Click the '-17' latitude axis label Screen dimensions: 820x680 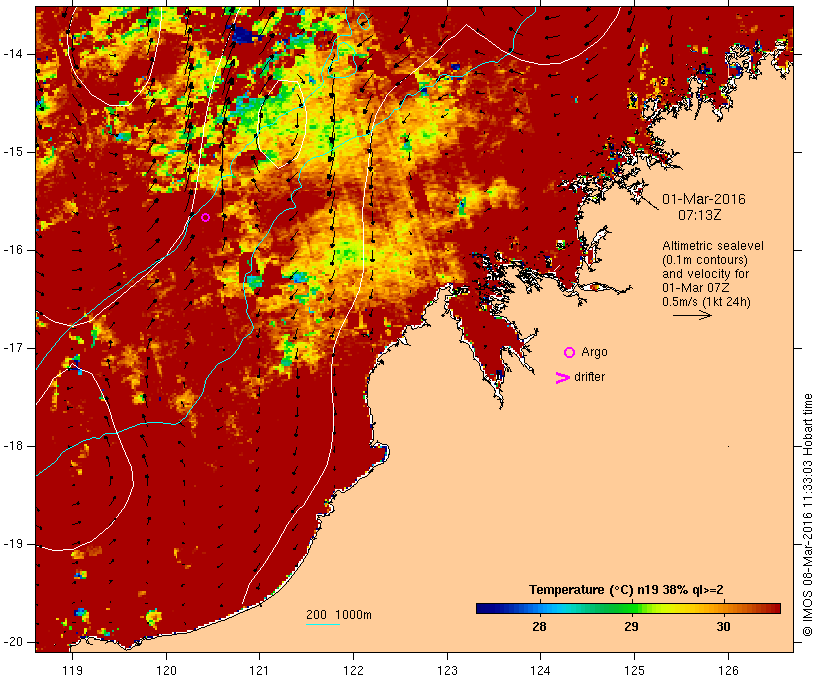[12, 348]
